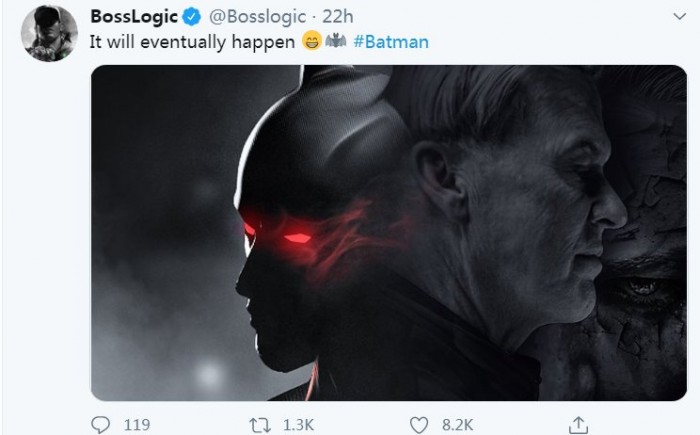Click the BossLogic profile avatar
Viewport: 700px width, 435px height.
click(x=48, y=33)
